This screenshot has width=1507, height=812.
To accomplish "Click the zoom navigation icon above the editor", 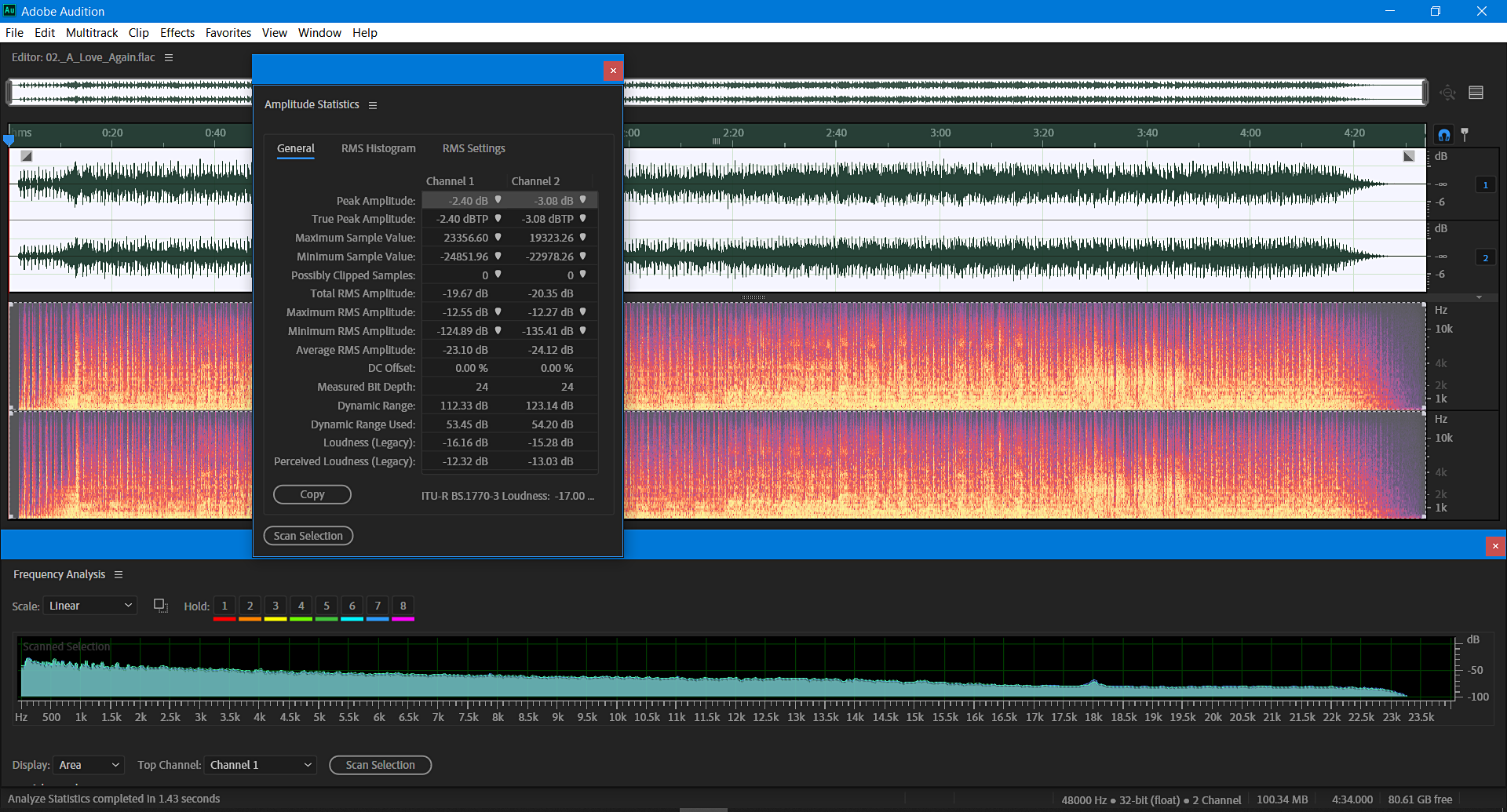I will click(1448, 92).
